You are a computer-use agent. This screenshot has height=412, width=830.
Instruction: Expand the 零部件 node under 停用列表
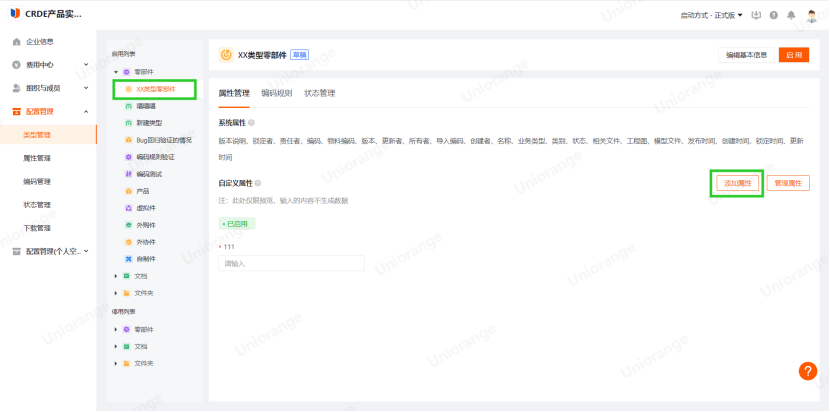[116, 329]
